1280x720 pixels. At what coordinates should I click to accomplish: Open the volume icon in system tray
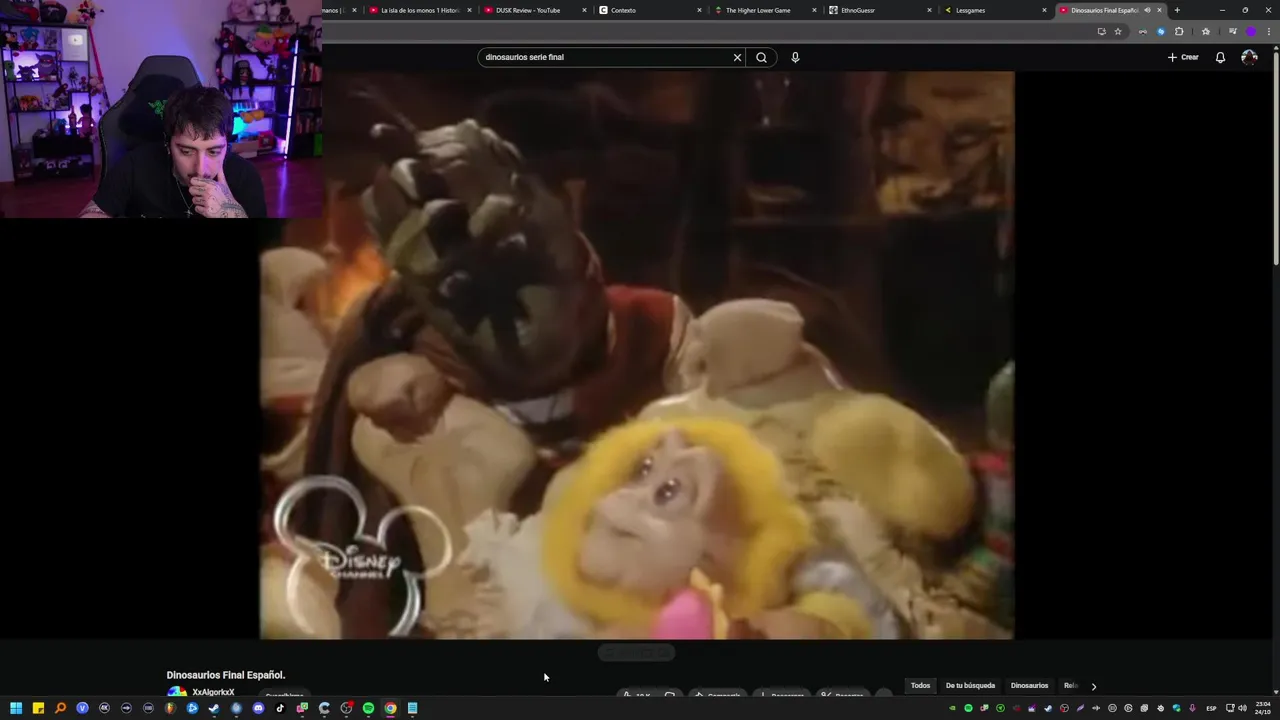tap(1241, 708)
